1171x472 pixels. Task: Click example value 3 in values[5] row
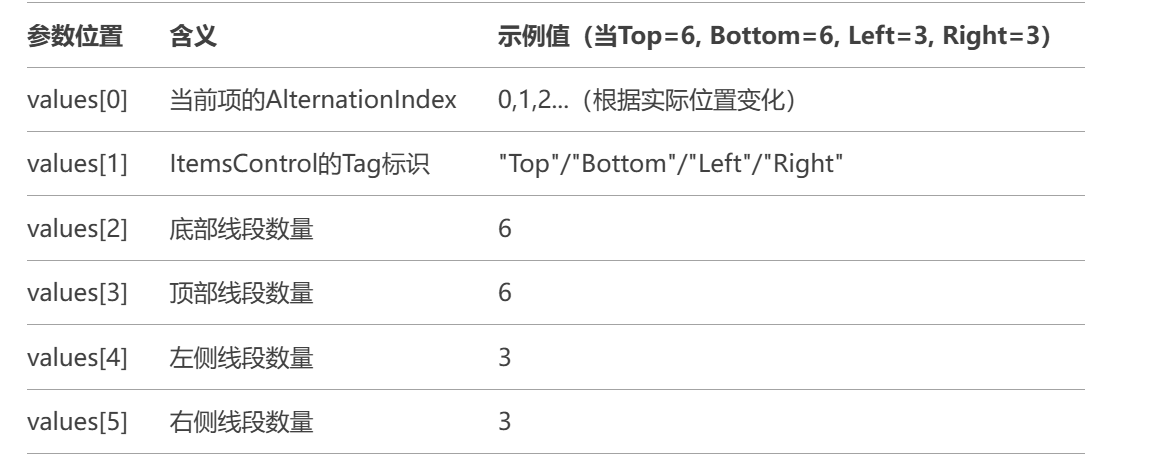pos(505,422)
